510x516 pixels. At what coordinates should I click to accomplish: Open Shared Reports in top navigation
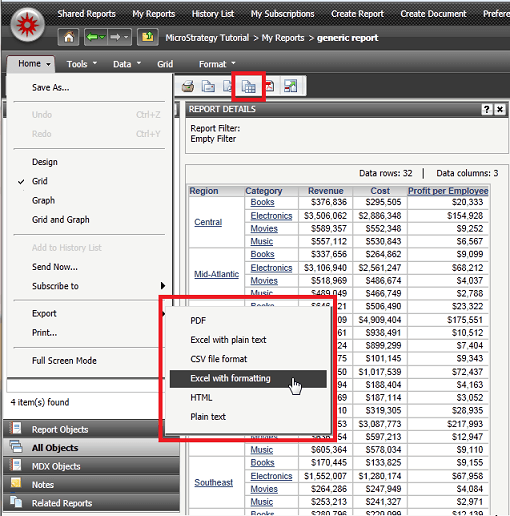tap(86, 14)
